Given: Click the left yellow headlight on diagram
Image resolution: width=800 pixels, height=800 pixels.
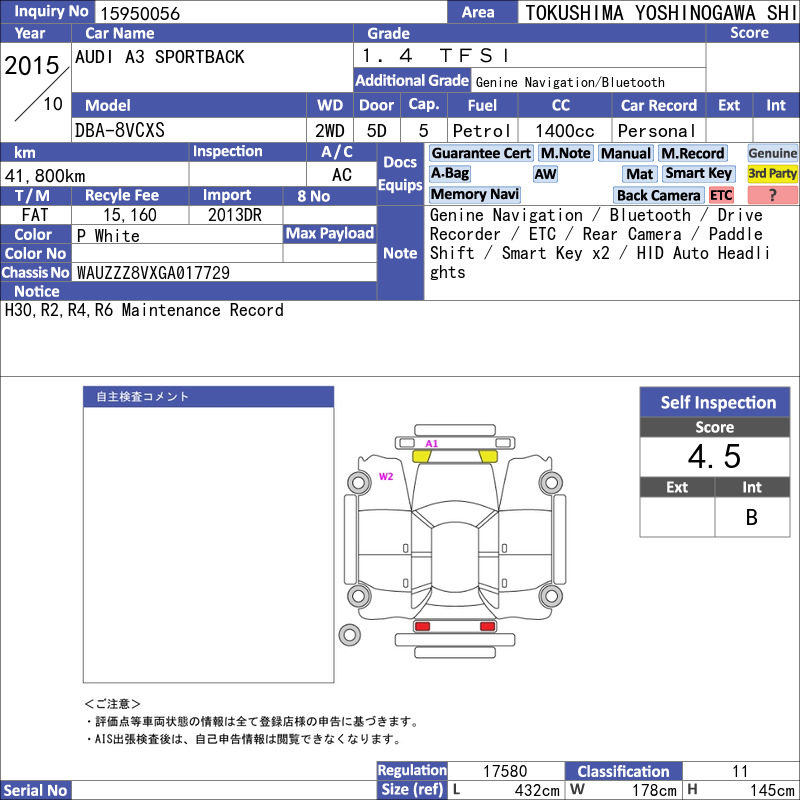Looking at the screenshot, I should tap(421, 456).
